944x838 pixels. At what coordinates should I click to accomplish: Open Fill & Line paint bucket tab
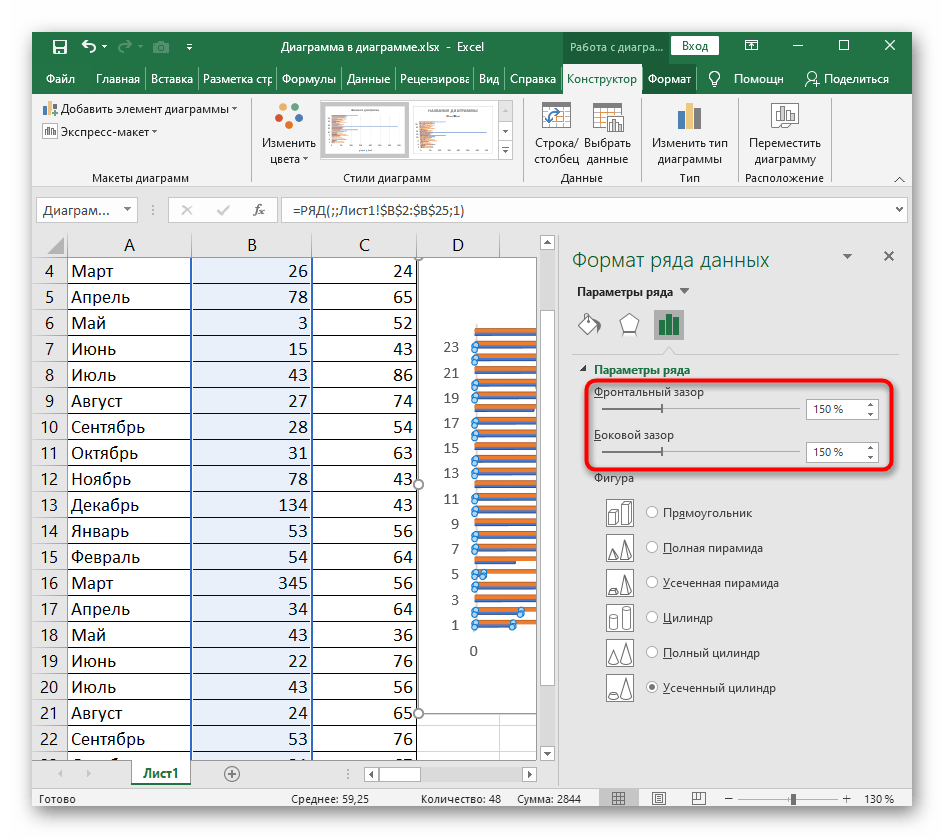[590, 325]
